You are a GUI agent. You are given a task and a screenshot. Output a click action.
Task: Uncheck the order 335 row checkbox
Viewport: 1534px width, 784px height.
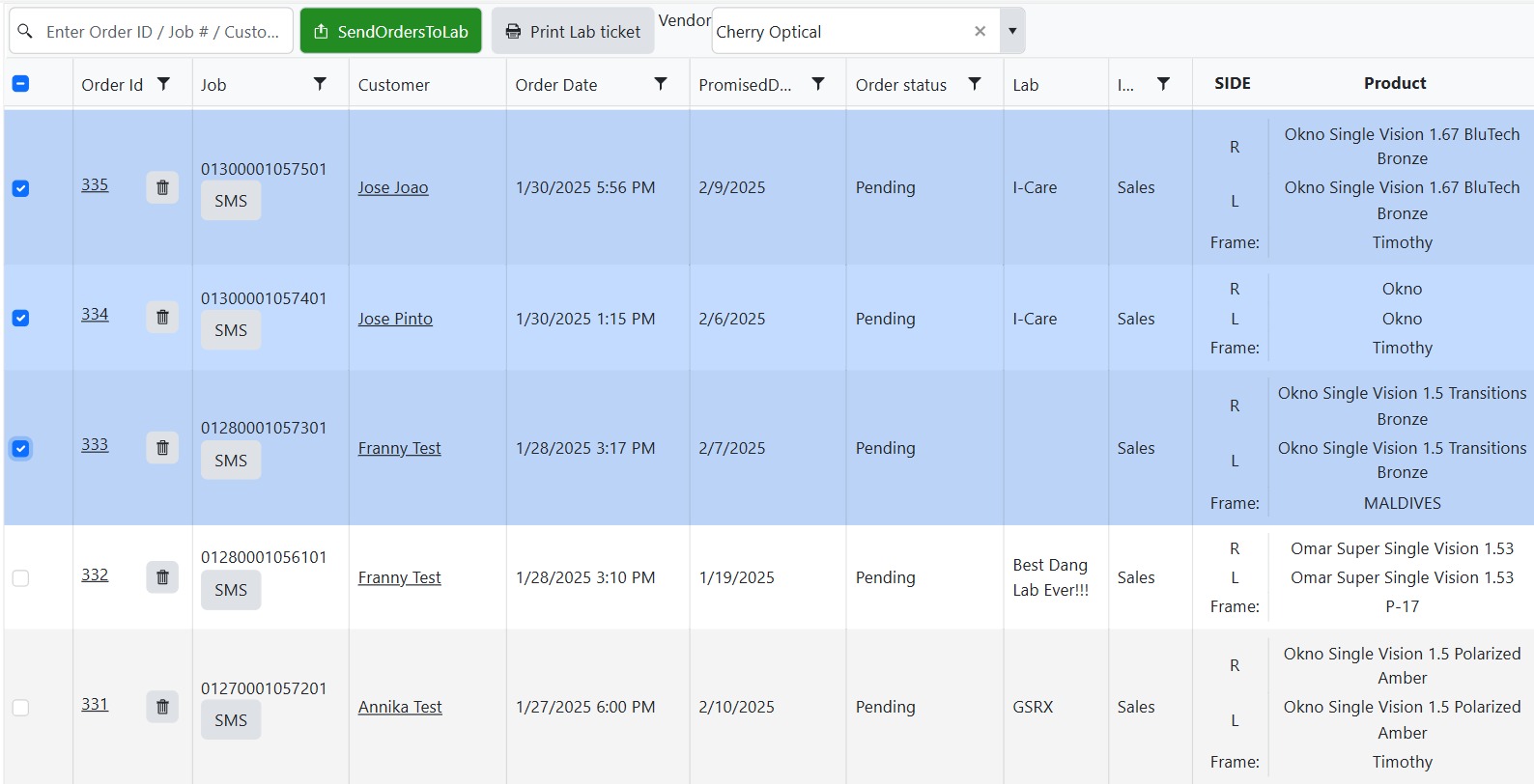point(20,188)
